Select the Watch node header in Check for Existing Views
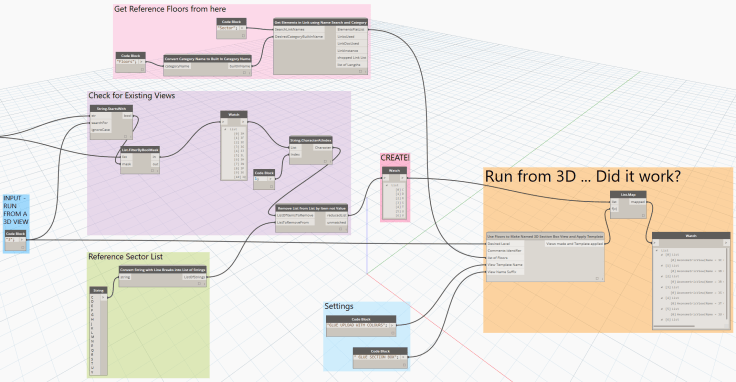Screen dimensions: 736x382 [234, 115]
